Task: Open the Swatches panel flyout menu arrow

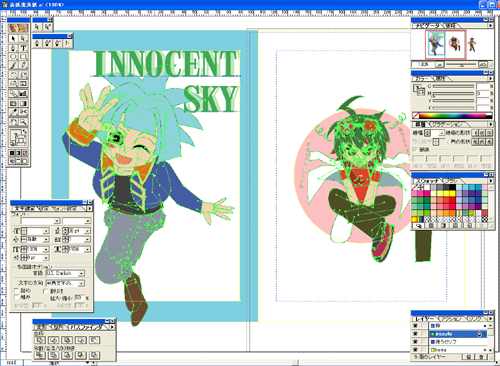Action: (491, 181)
